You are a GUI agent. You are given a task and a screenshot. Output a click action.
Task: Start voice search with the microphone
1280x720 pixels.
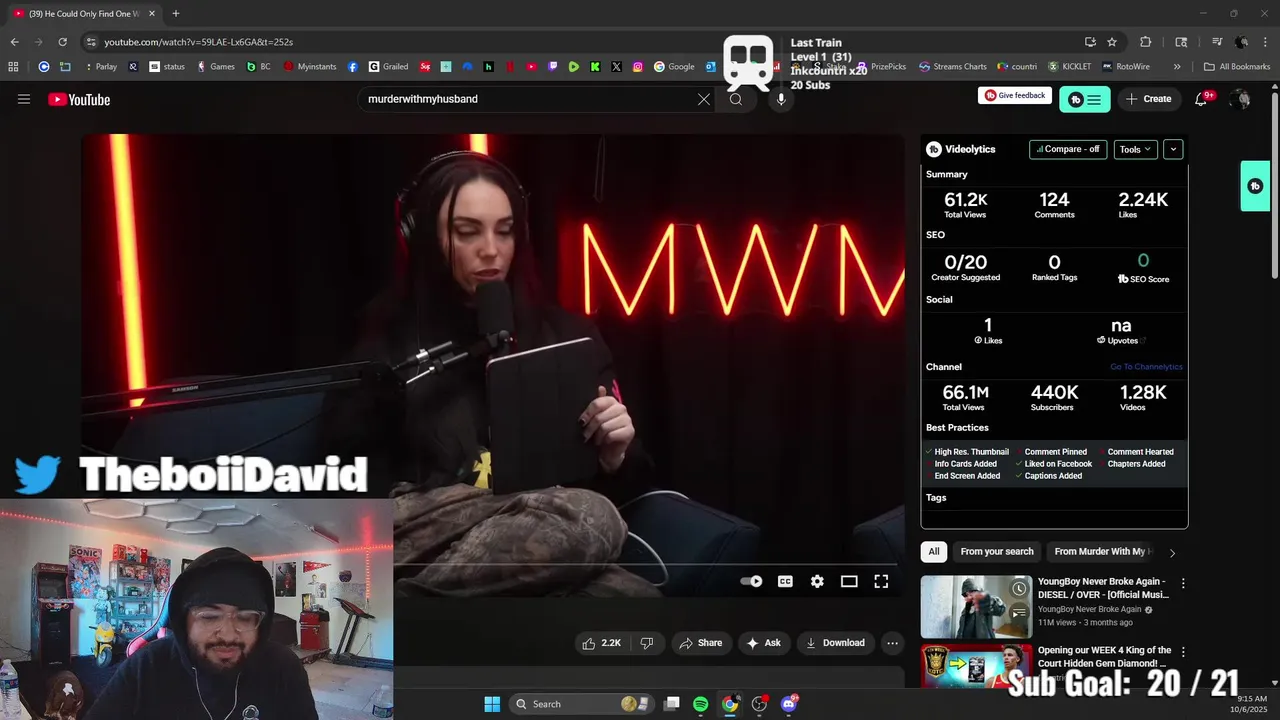[x=781, y=99]
